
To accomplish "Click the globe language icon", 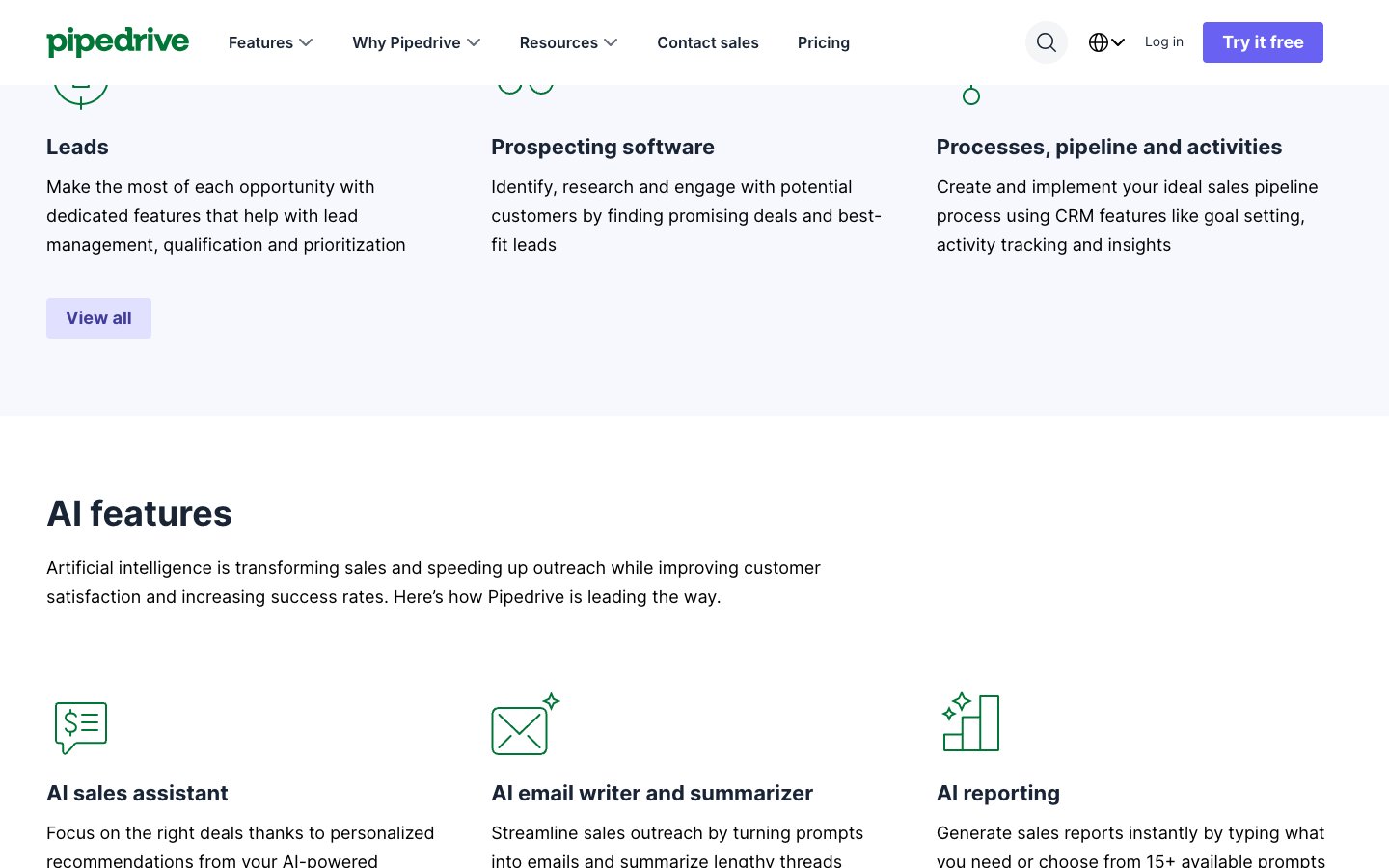I will pyautogui.click(x=1098, y=42).
